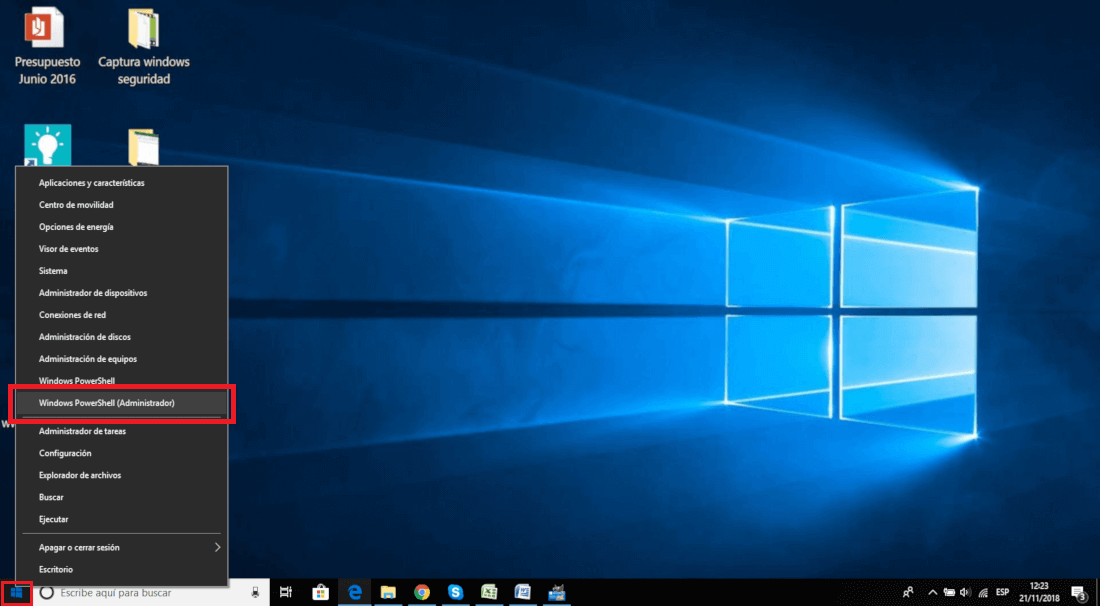Open Administrador de dispositivos
Image resolution: width=1100 pixels, height=606 pixels.
click(x=122, y=292)
